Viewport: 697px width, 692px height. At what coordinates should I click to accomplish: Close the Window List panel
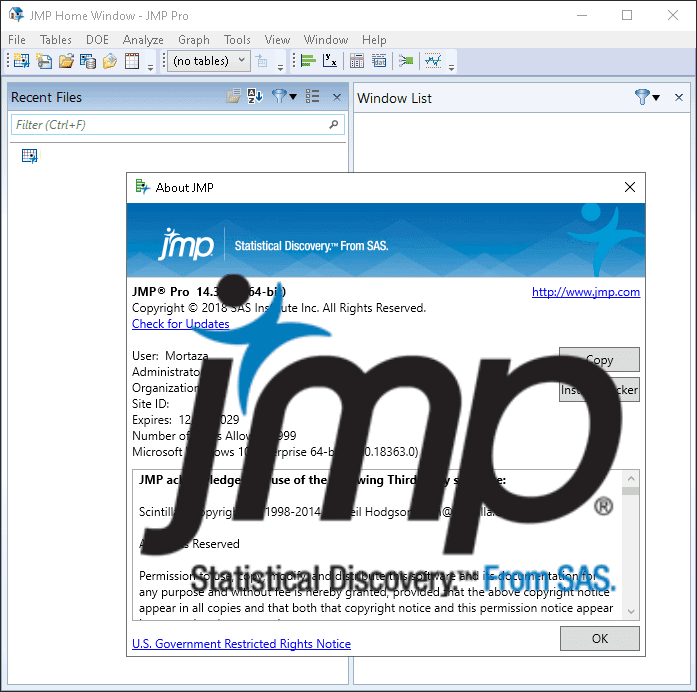679,97
